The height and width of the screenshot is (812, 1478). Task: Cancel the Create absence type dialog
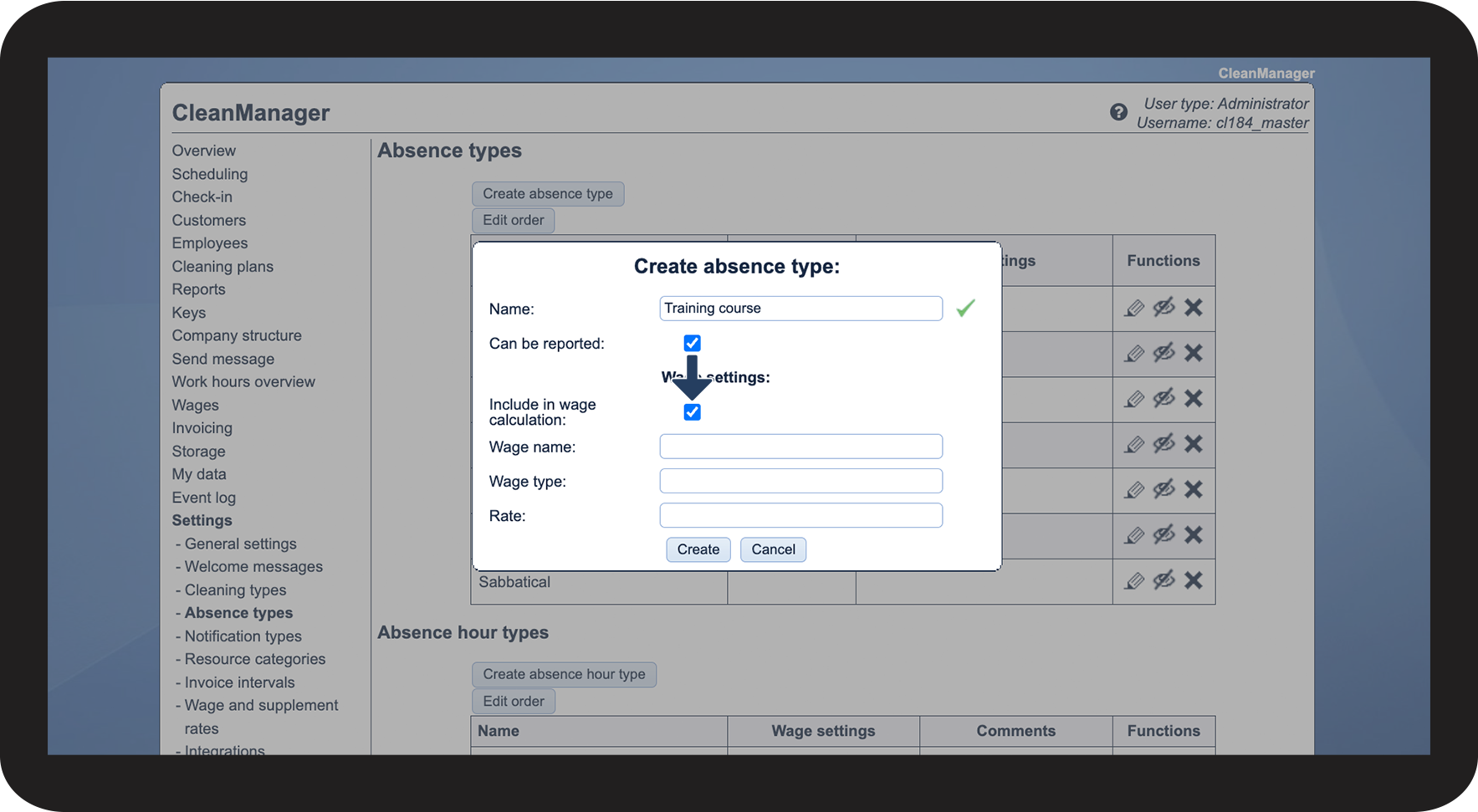point(773,549)
